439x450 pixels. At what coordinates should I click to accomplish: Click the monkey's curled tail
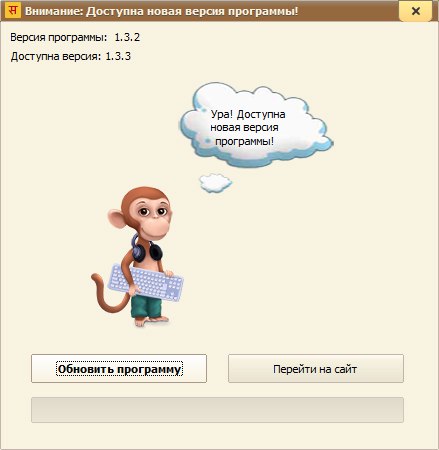click(x=108, y=295)
